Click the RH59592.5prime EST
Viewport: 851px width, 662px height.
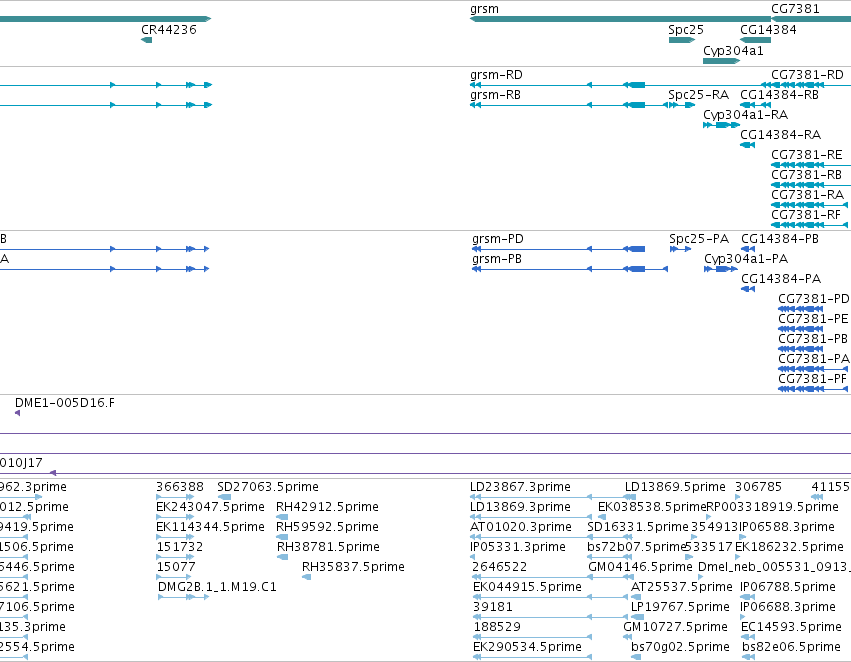(282, 537)
